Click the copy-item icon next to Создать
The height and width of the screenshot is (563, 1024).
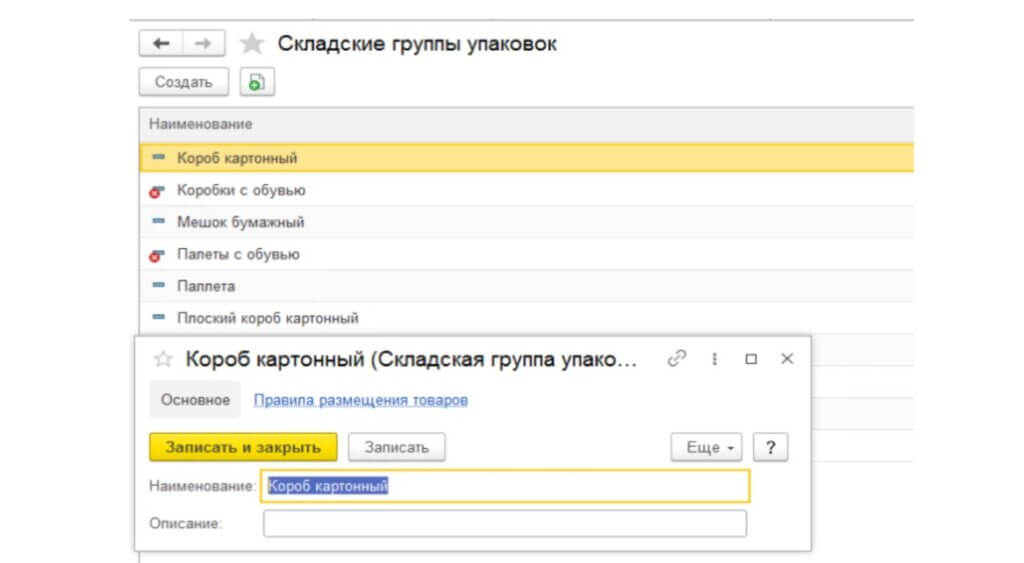(x=257, y=82)
